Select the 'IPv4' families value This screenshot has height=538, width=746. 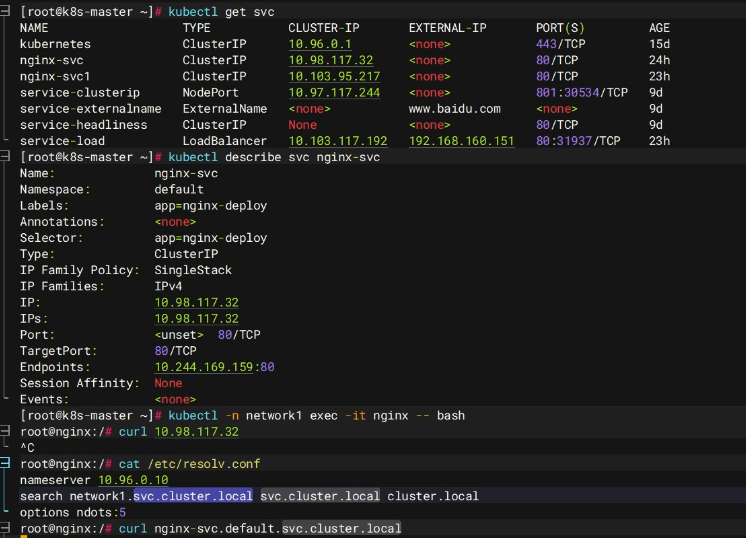pos(168,286)
